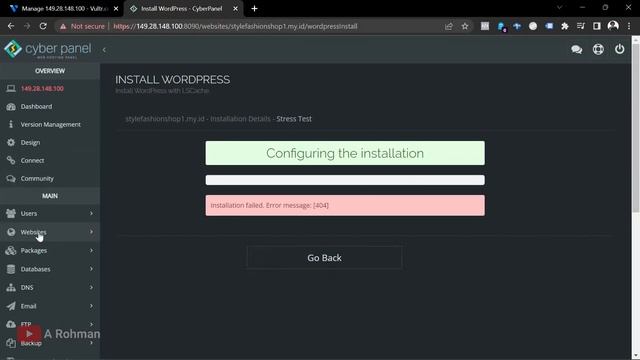Screen dimensions: 640x360
Task: Go back in browser history
Action: click(x=11, y=26)
